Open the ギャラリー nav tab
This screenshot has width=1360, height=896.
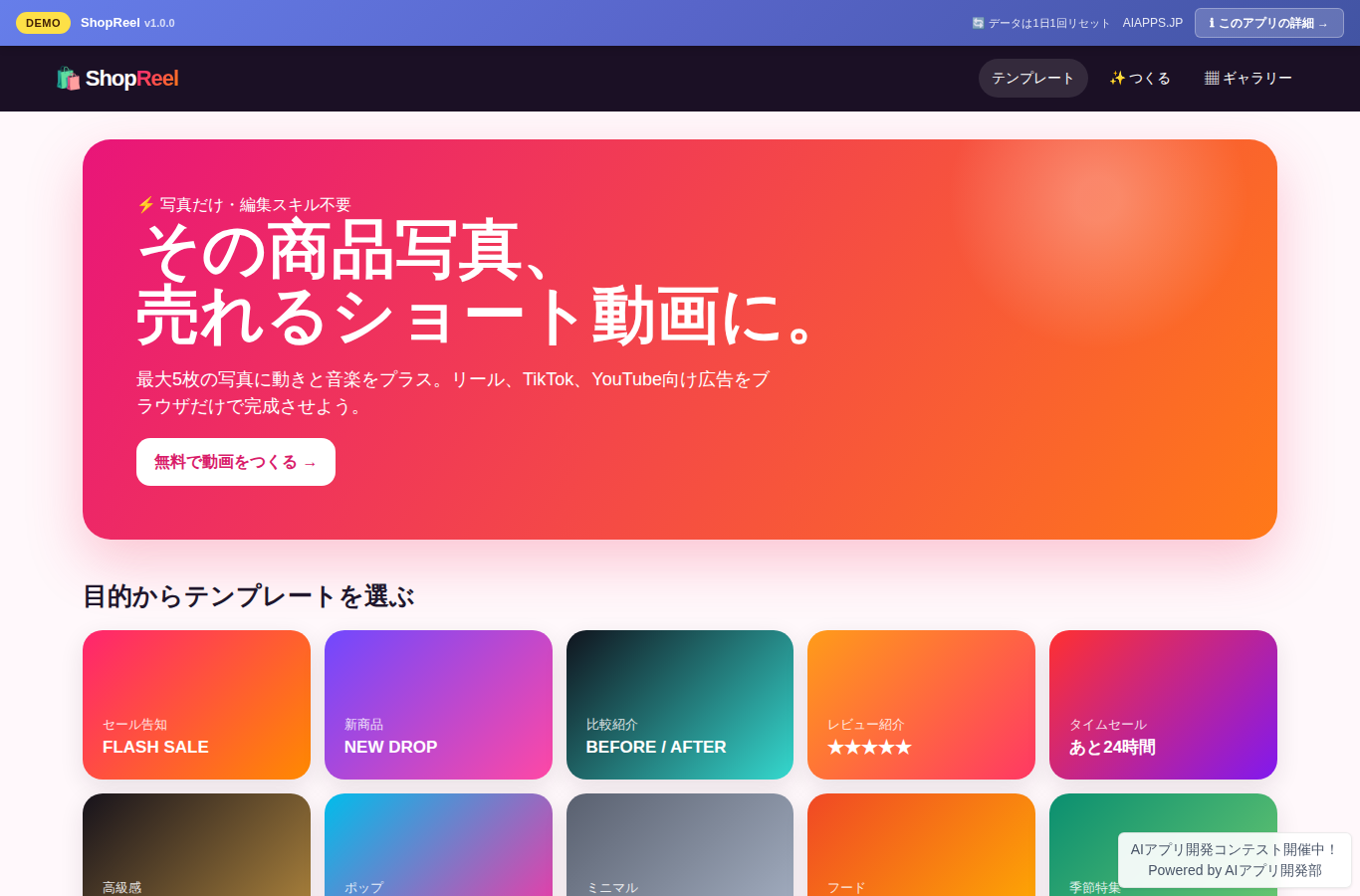tap(1248, 79)
